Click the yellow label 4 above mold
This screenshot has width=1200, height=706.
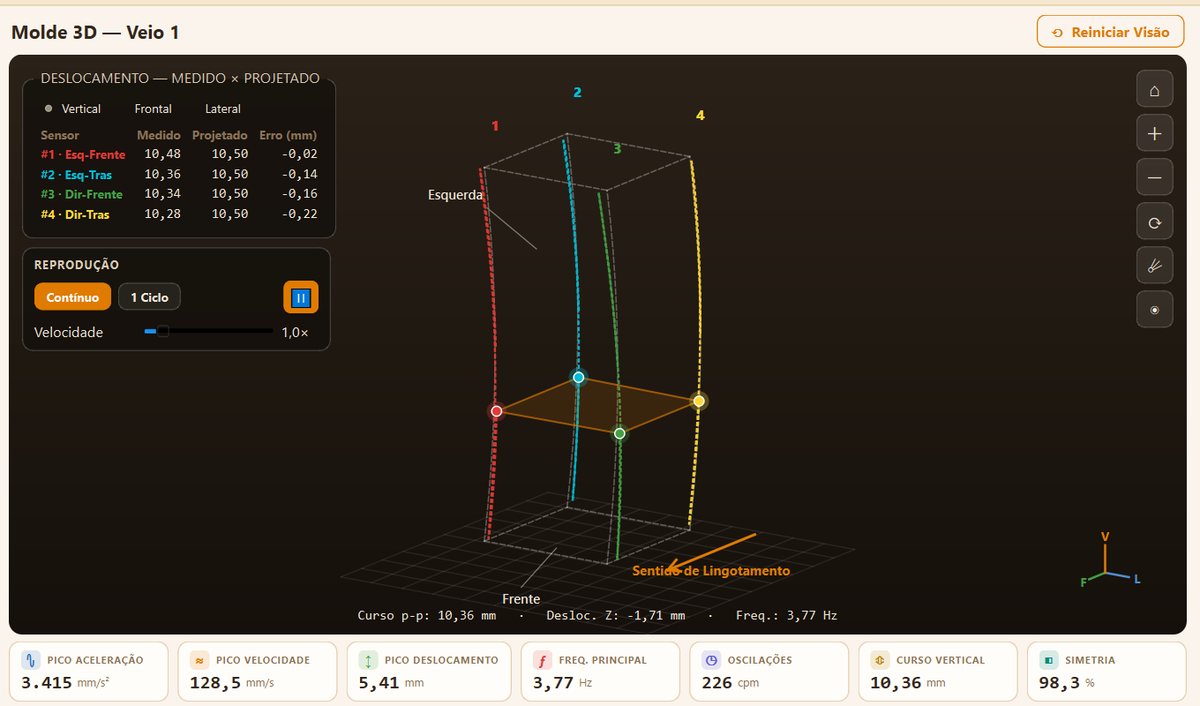coord(700,116)
